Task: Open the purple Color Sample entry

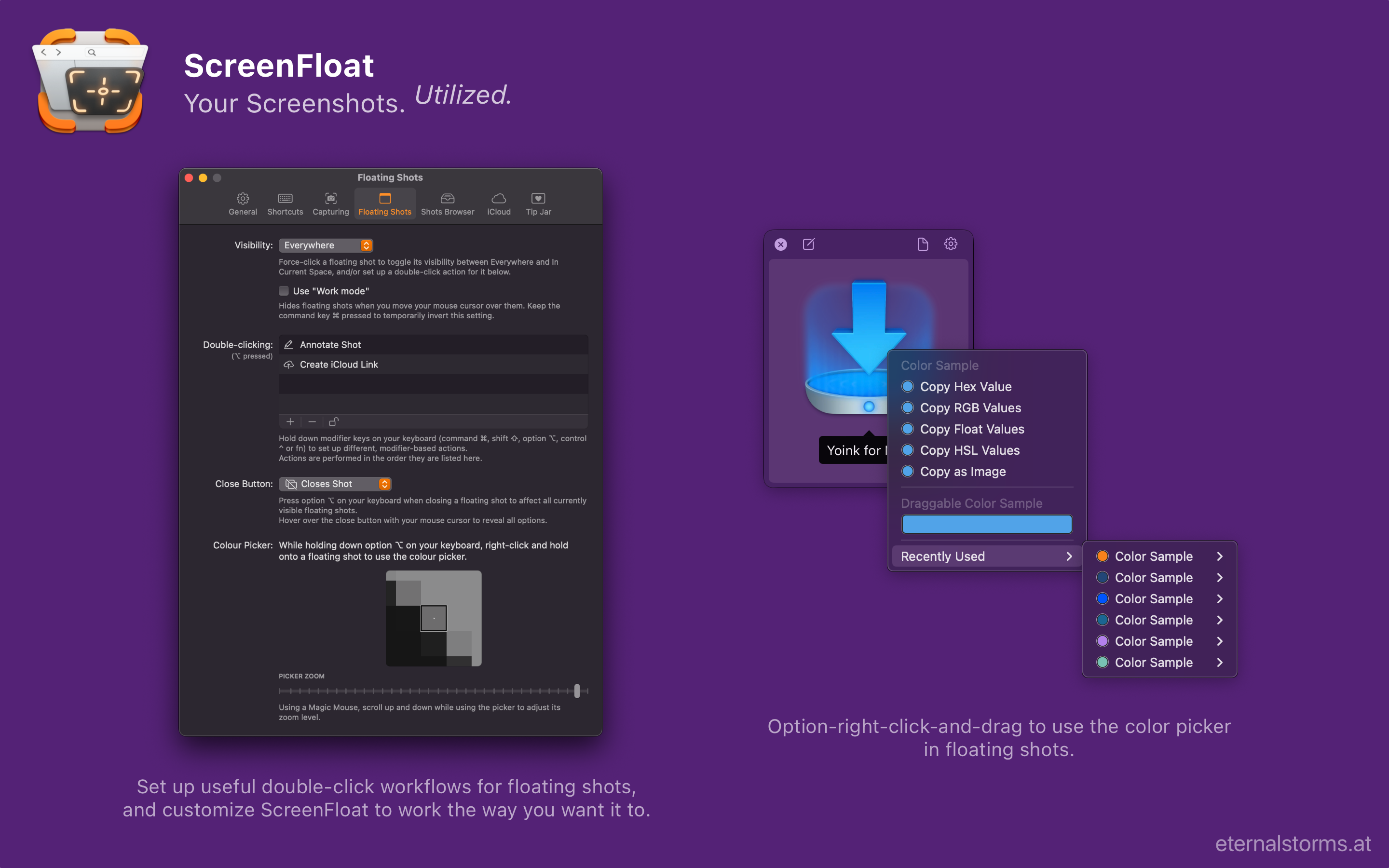Action: [x=1159, y=641]
